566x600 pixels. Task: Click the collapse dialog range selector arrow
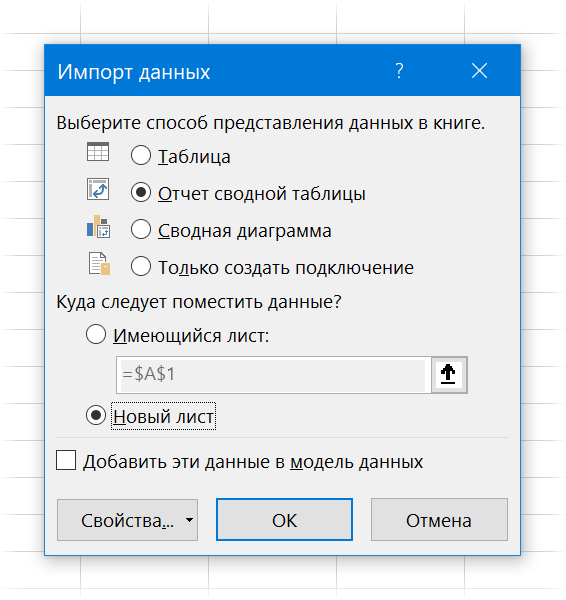[449, 375]
